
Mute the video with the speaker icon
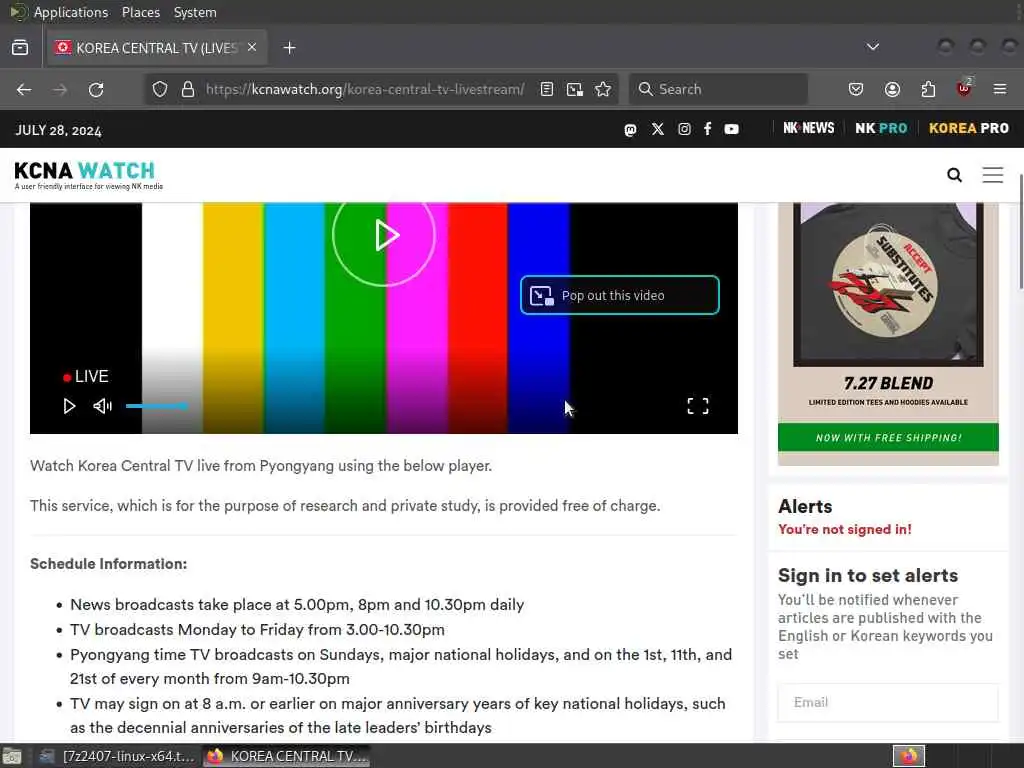point(103,406)
